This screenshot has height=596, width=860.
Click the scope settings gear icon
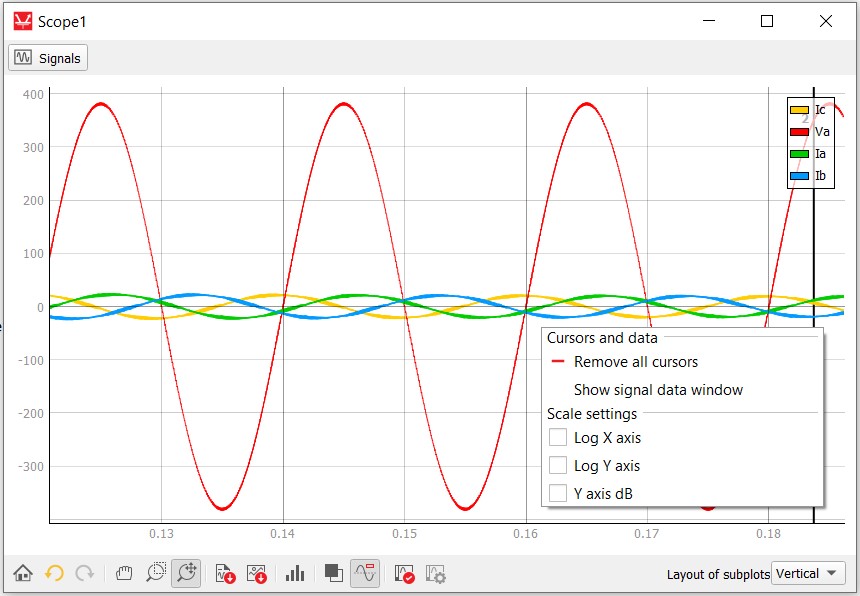pos(435,574)
